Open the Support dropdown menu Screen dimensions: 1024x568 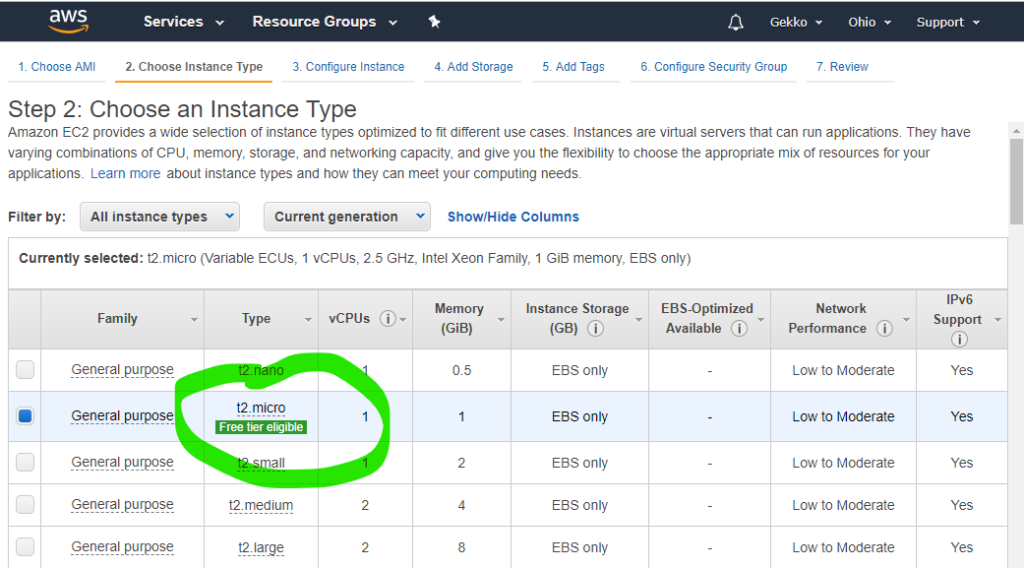point(948,22)
